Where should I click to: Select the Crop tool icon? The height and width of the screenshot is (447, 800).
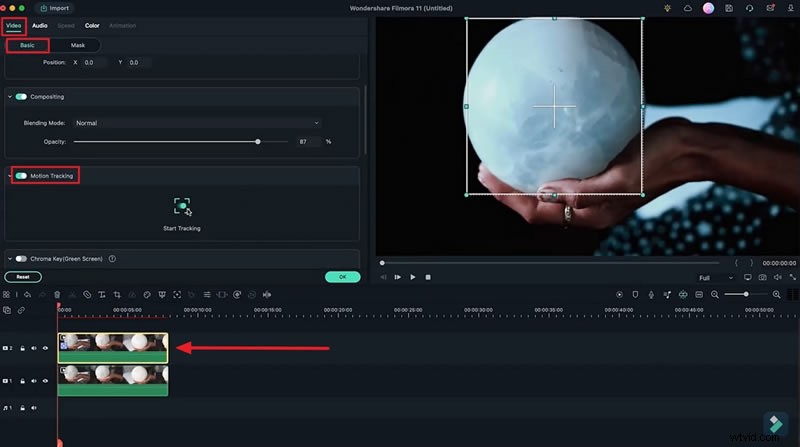pos(117,294)
